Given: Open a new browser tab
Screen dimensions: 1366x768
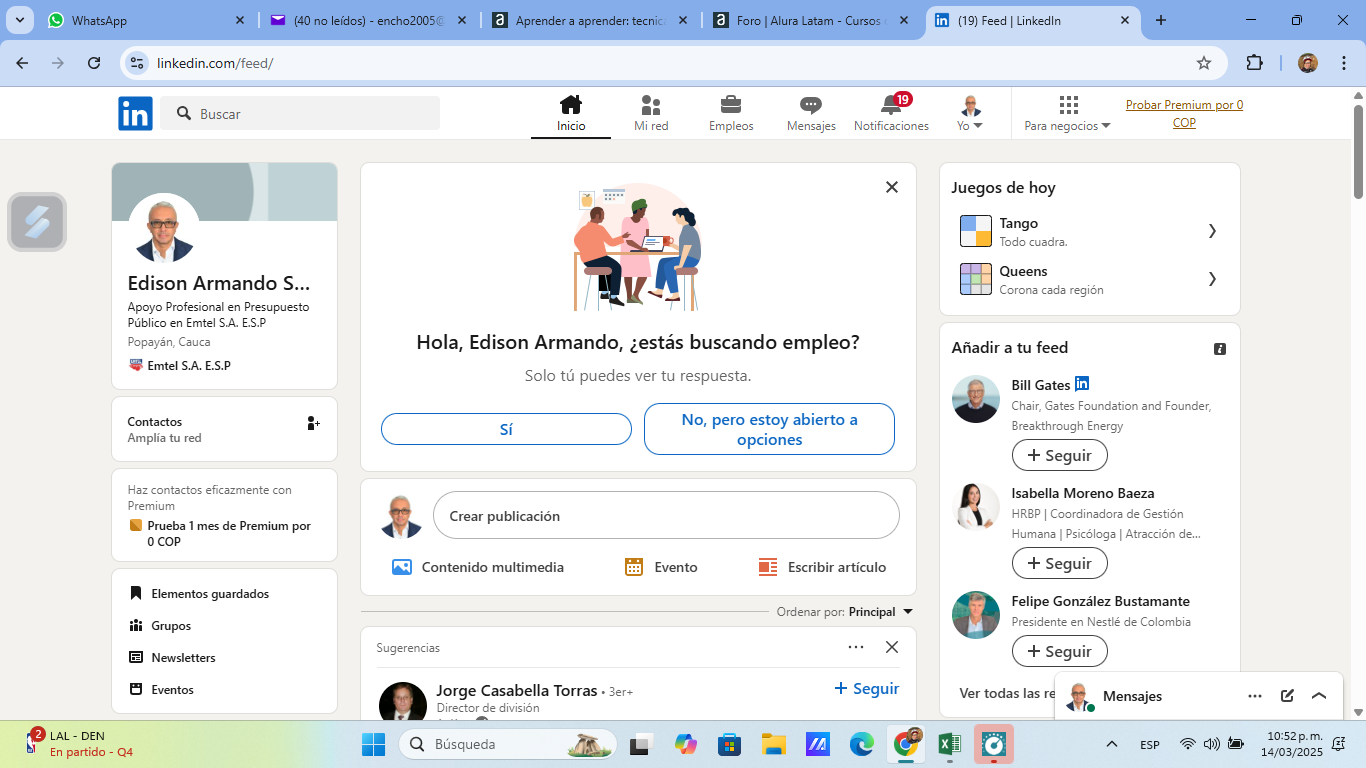Looking at the screenshot, I should tap(1161, 20).
